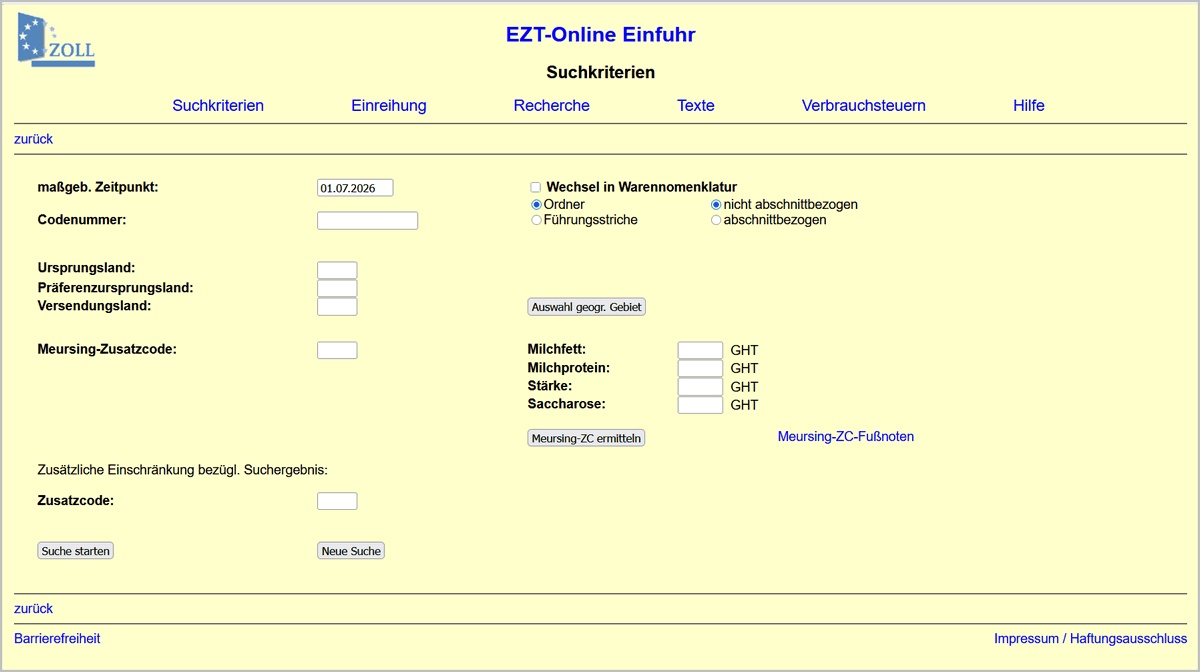1200x672 pixels.
Task: Select the Führungsstriche radio button
Action: coord(536,220)
